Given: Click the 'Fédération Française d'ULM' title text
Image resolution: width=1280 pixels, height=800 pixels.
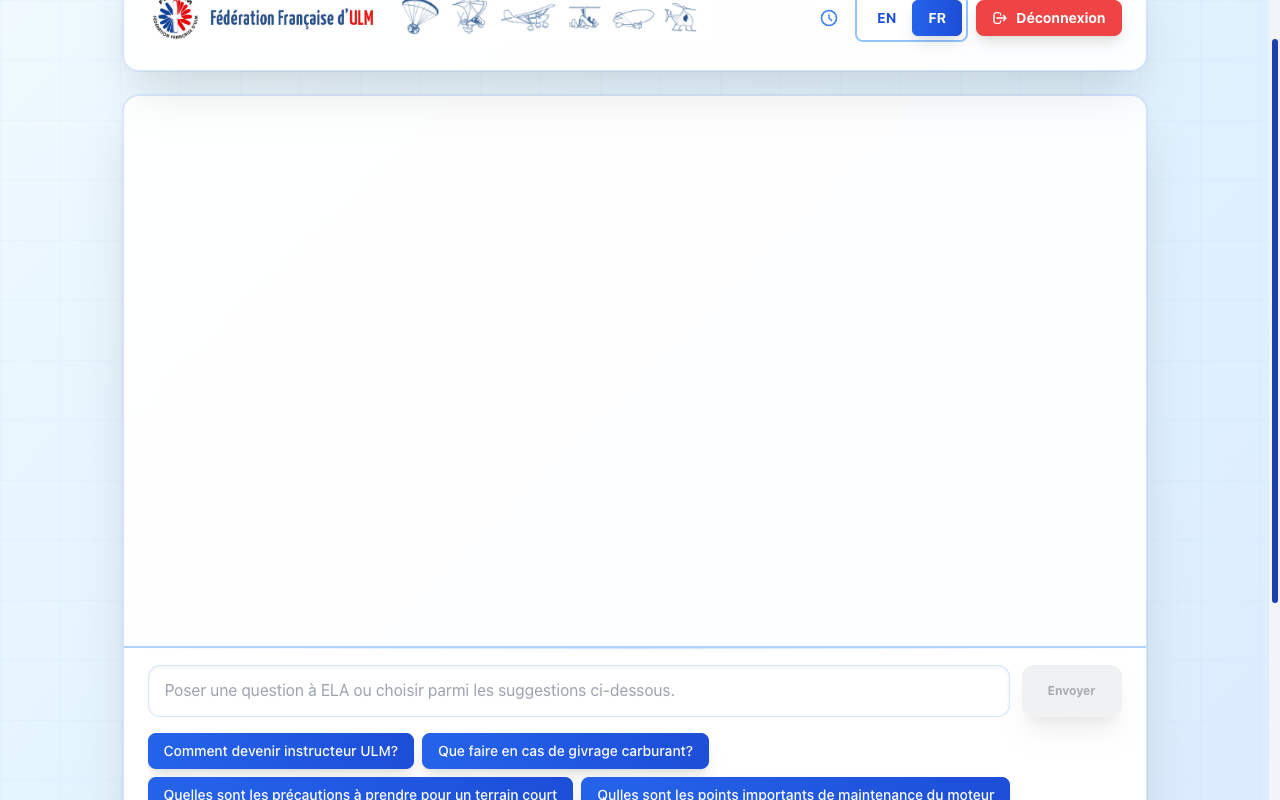Looking at the screenshot, I should [x=292, y=18].
